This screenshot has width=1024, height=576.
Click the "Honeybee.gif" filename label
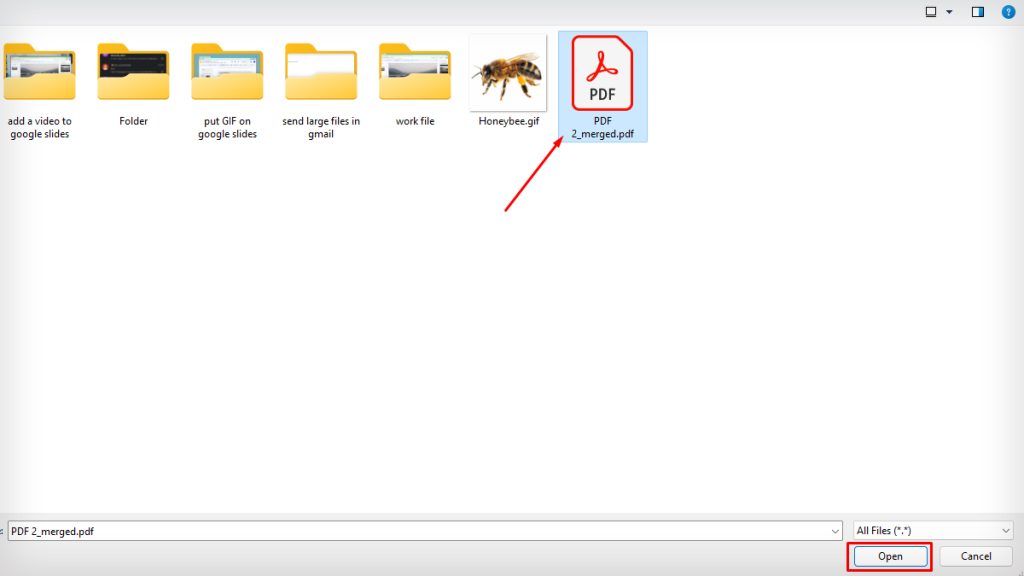[x=507, y=120]
